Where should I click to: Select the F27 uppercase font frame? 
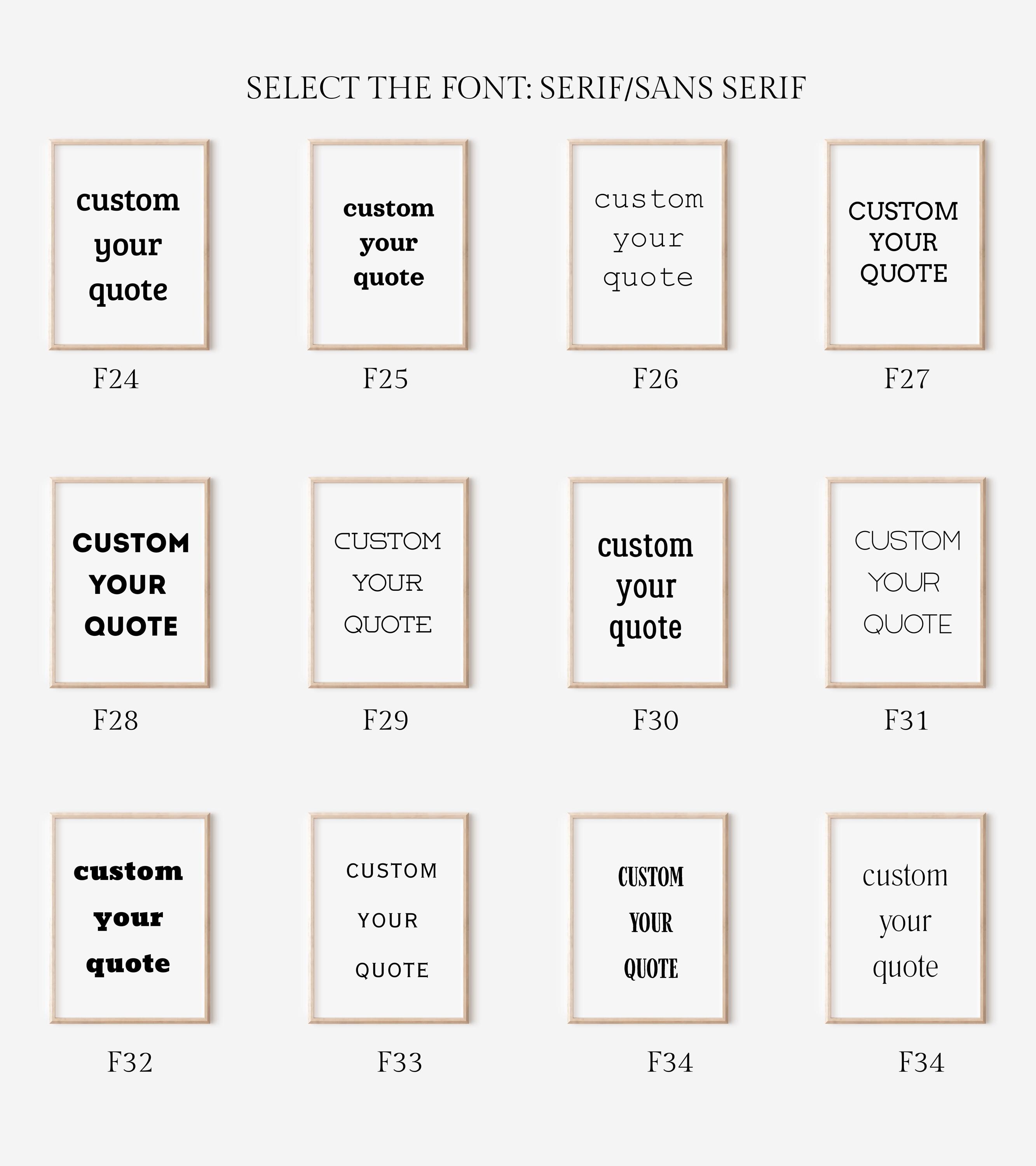pyautogui.click(x=905, y=245)
